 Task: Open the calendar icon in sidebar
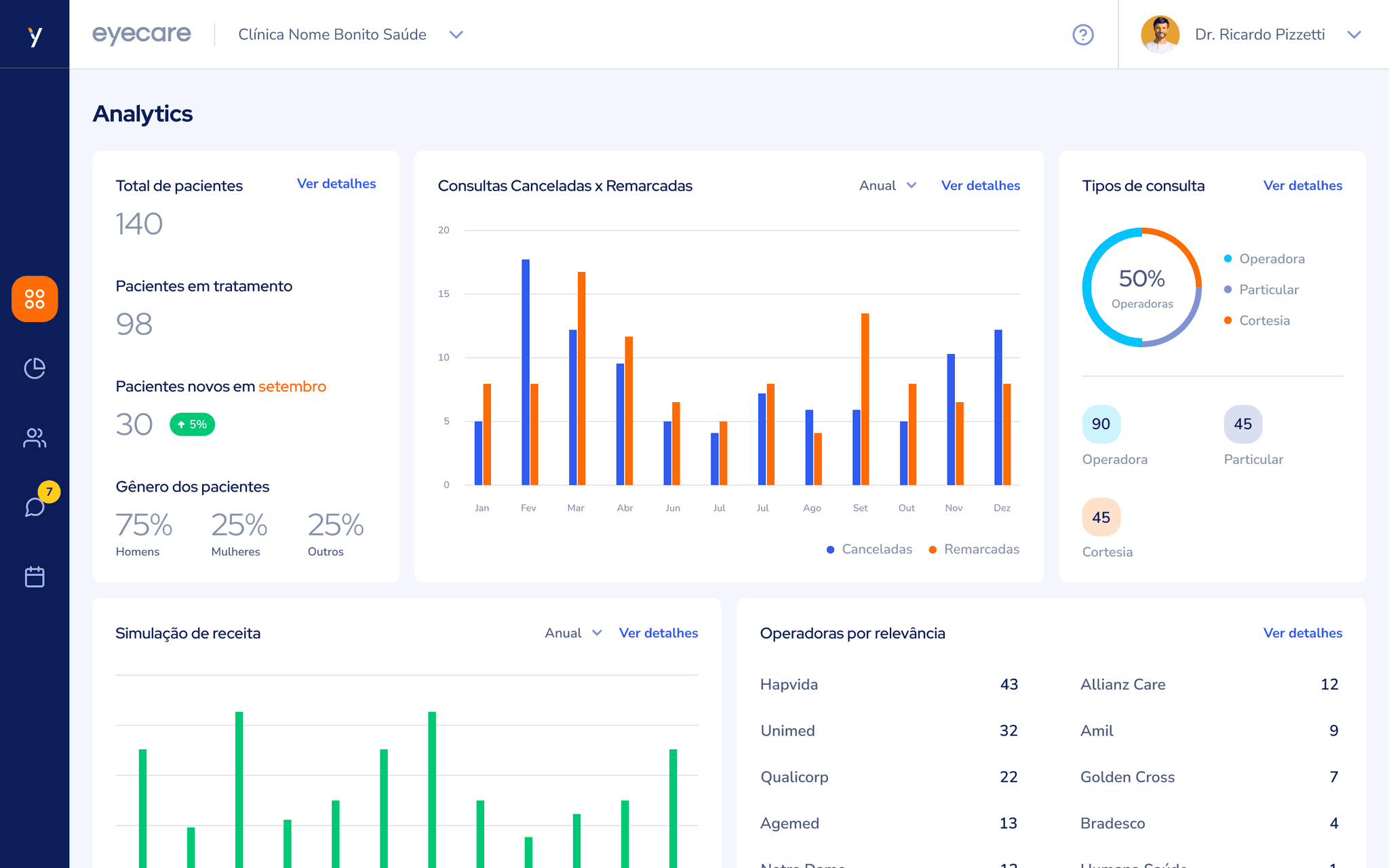click(x=35, y=576)
